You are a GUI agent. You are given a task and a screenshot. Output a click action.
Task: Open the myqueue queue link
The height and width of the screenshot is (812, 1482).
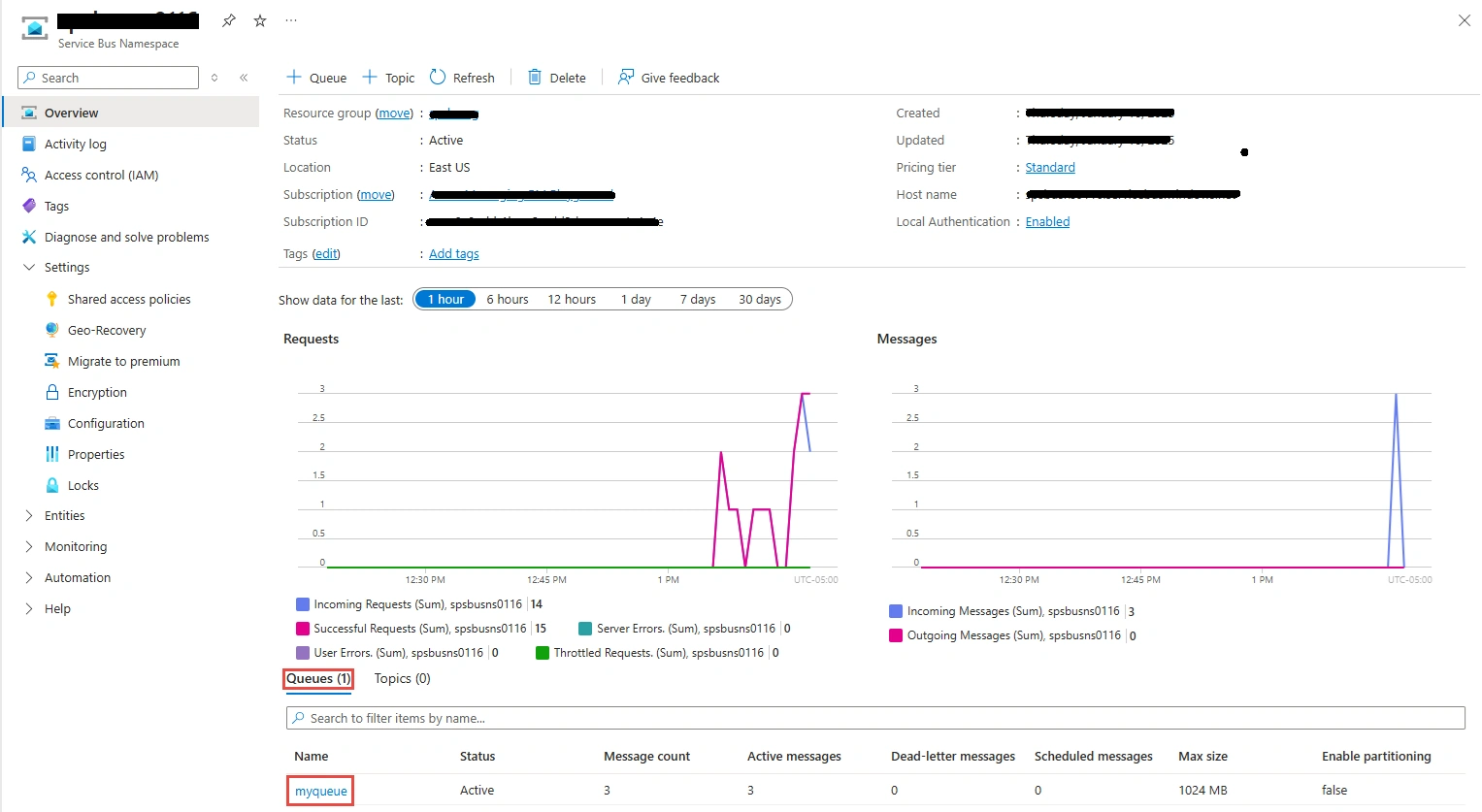coord(320,791)
